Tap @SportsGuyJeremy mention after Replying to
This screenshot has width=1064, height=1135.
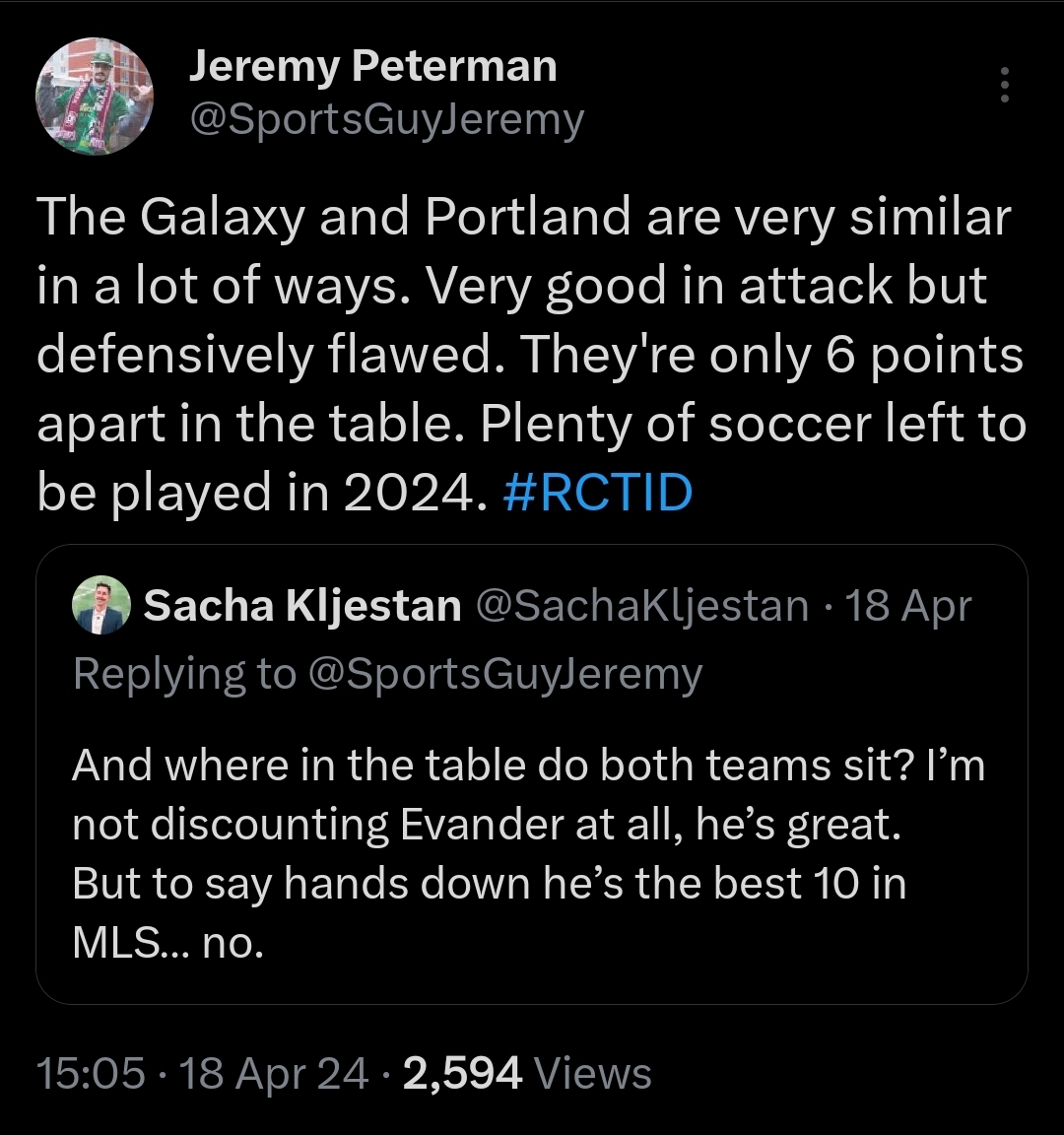(504, 674)
